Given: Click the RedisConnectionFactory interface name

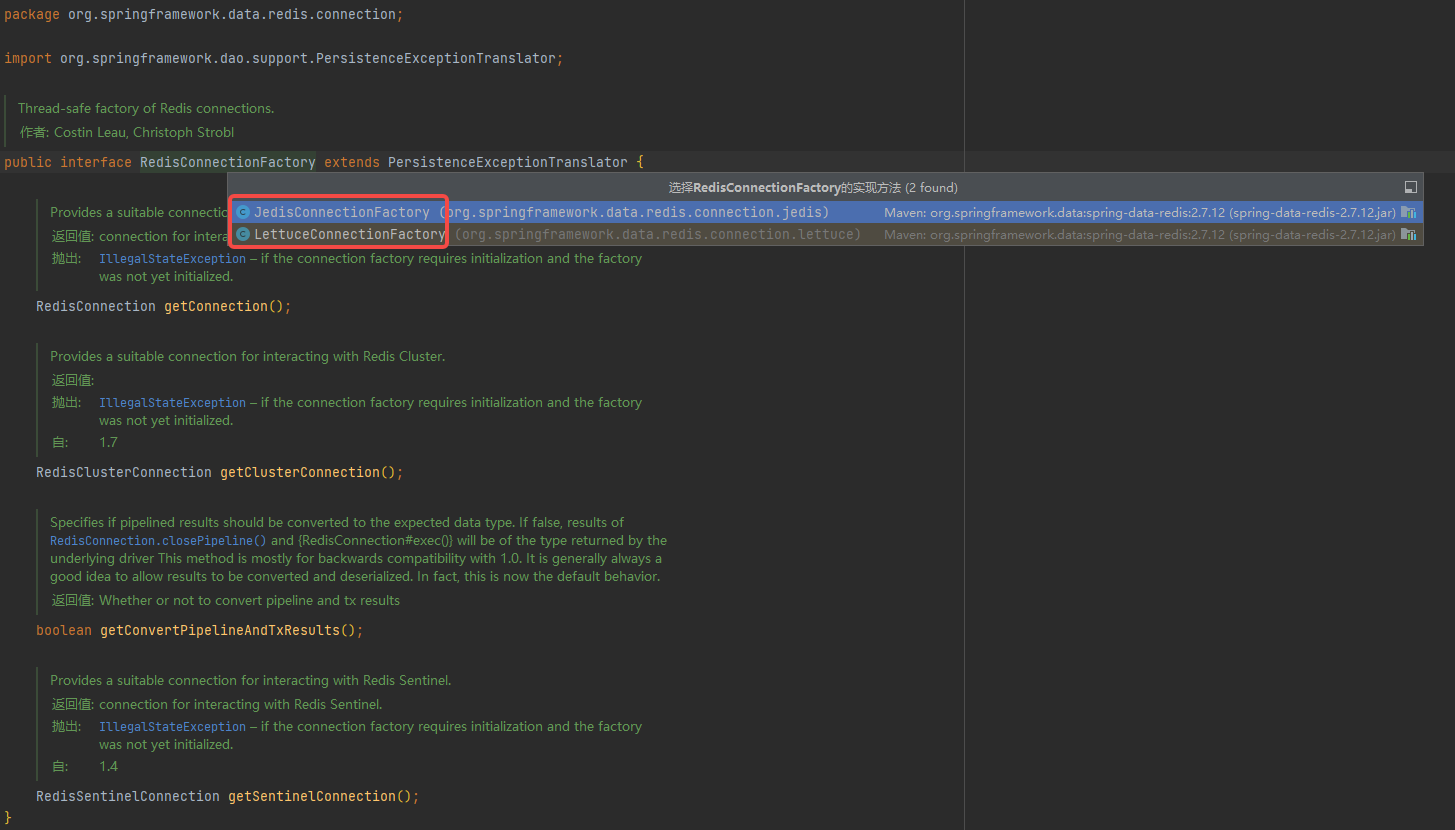Looking at the screenshot, I should [227, 161].
